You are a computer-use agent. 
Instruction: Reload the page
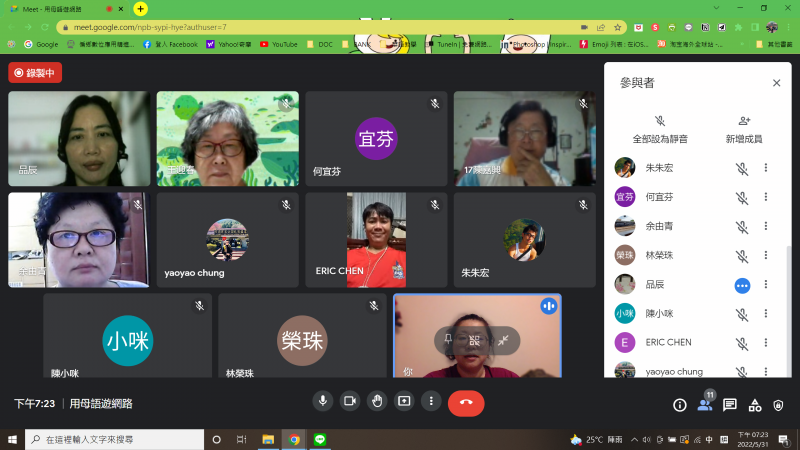coord(45,27)
